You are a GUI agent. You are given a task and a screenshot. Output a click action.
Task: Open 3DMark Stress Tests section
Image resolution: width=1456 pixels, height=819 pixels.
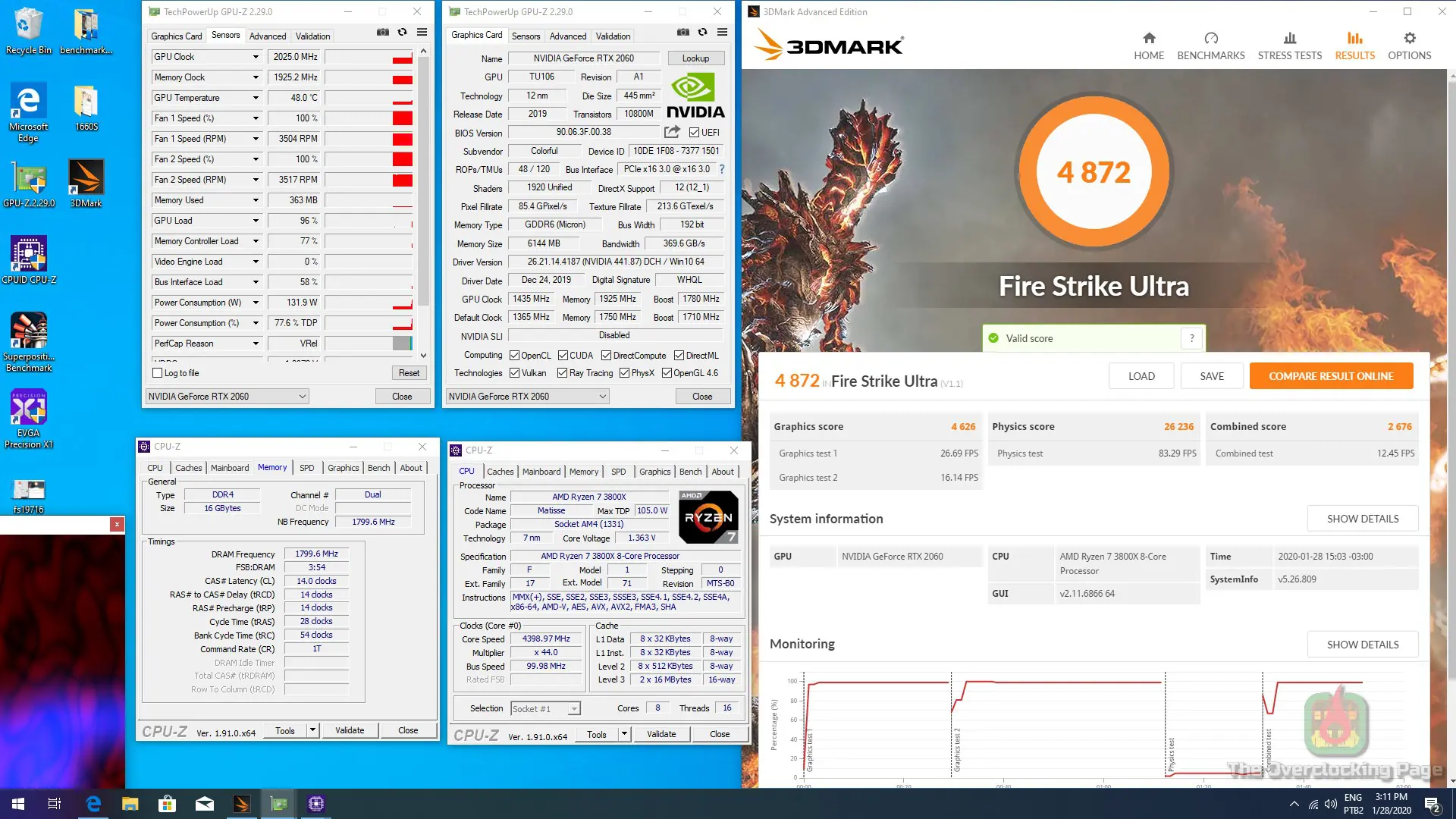click(1290, 46)
